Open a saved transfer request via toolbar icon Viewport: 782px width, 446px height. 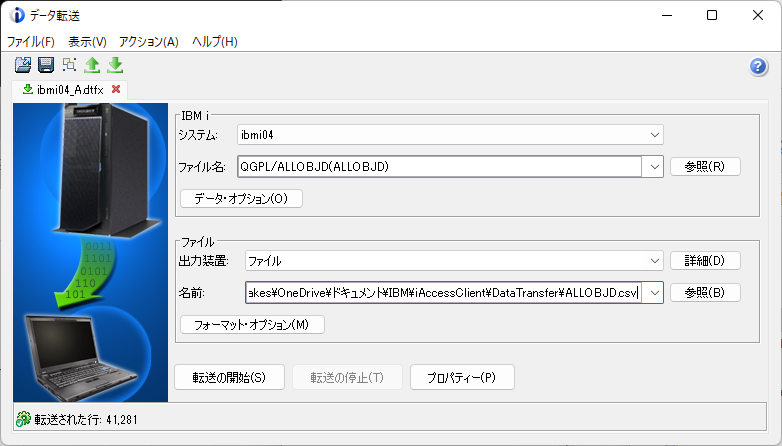[23, 65]
